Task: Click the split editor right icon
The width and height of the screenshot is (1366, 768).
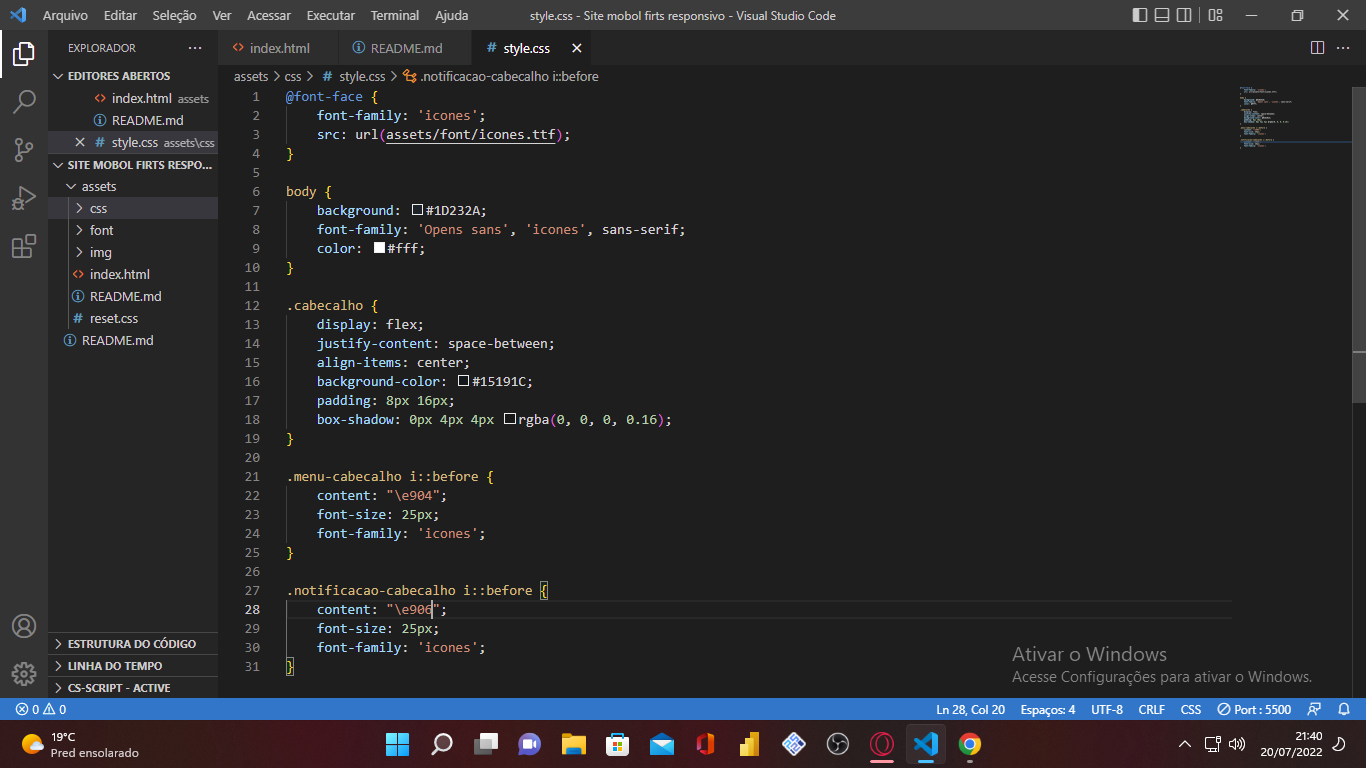Action: [1317, 48]
